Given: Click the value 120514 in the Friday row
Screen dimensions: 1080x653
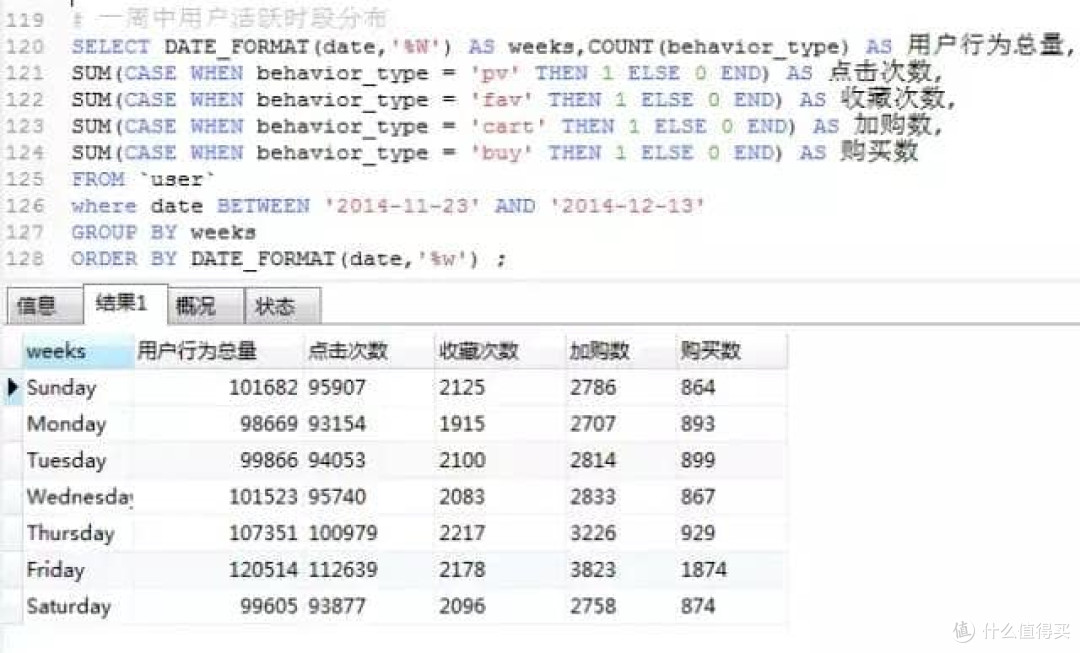Looking at the screenshot, I should click(x=263, y=570).
